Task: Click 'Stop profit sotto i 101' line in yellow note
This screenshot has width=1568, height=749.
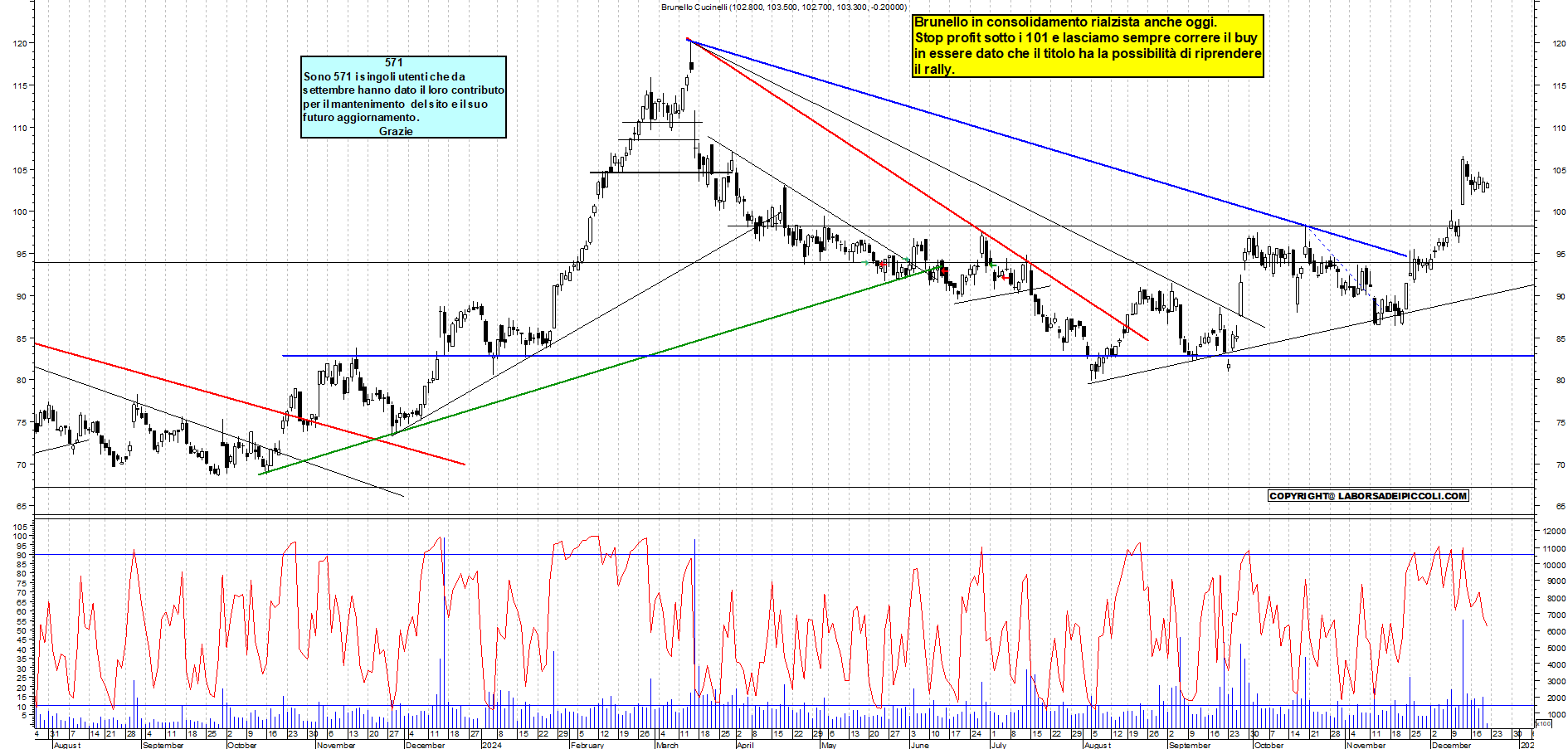Action: [1086, 37]
